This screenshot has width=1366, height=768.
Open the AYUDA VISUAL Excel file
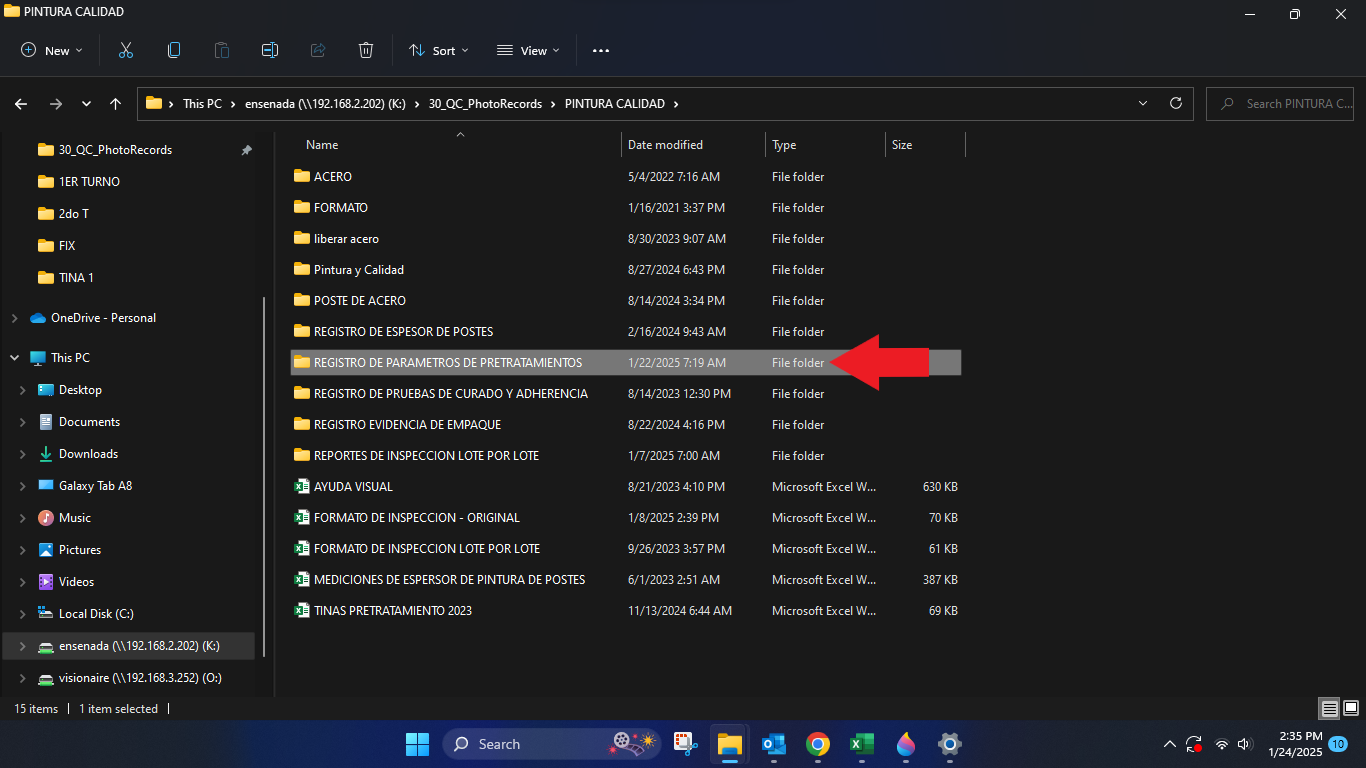pos(353,487)
